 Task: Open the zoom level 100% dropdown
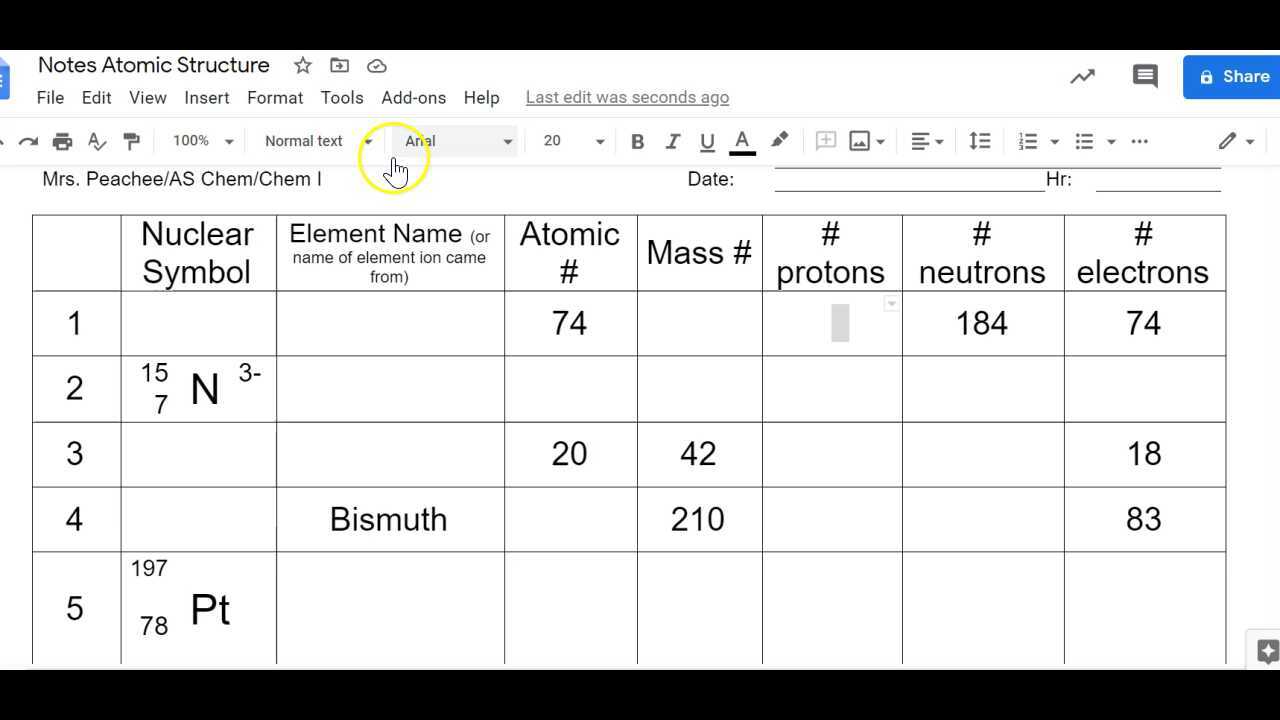pyautogui.click(x=200, y=141)
